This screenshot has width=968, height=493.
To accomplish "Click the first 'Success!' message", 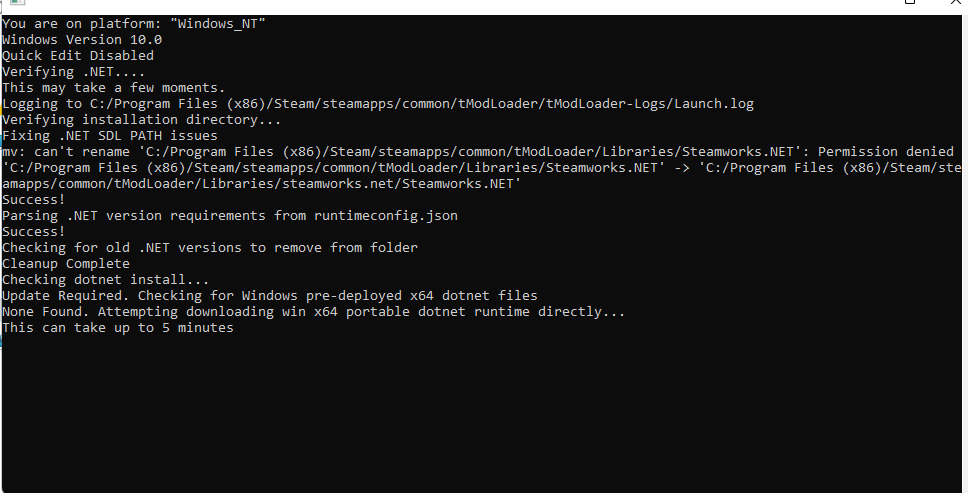I will (34, 199).
